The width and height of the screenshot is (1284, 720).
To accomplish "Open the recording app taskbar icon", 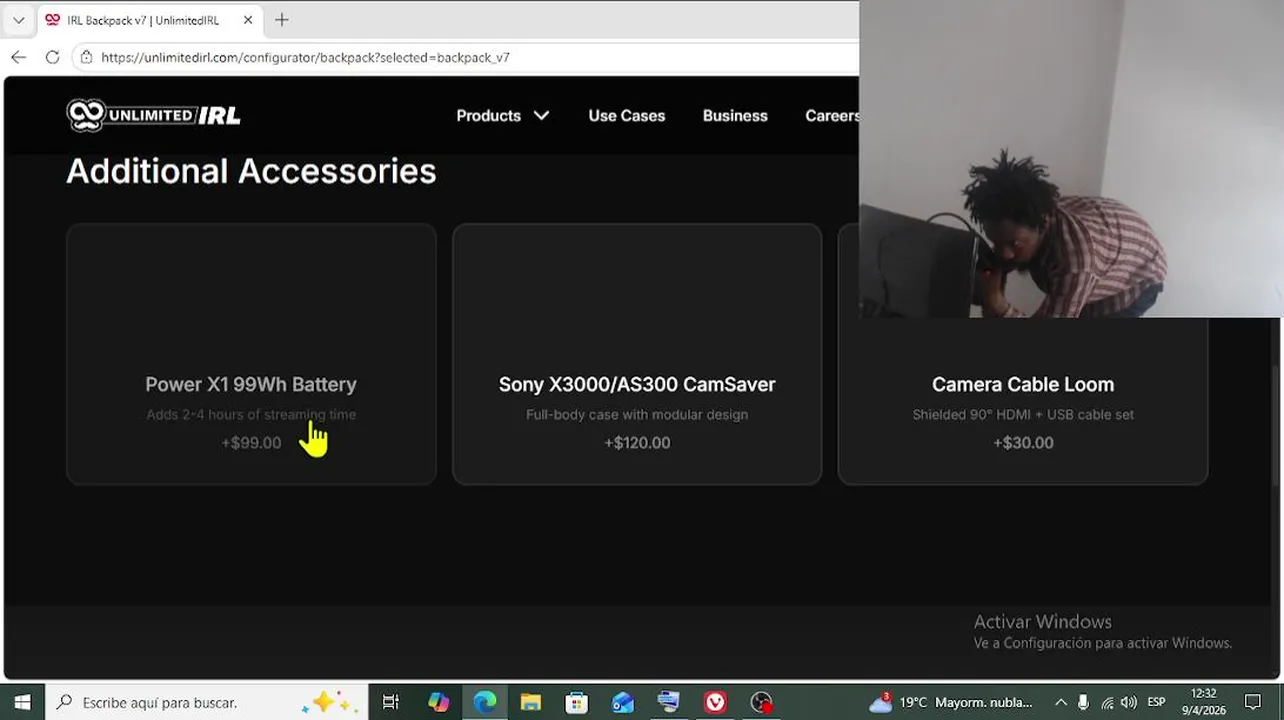I will tap(762, 702).
